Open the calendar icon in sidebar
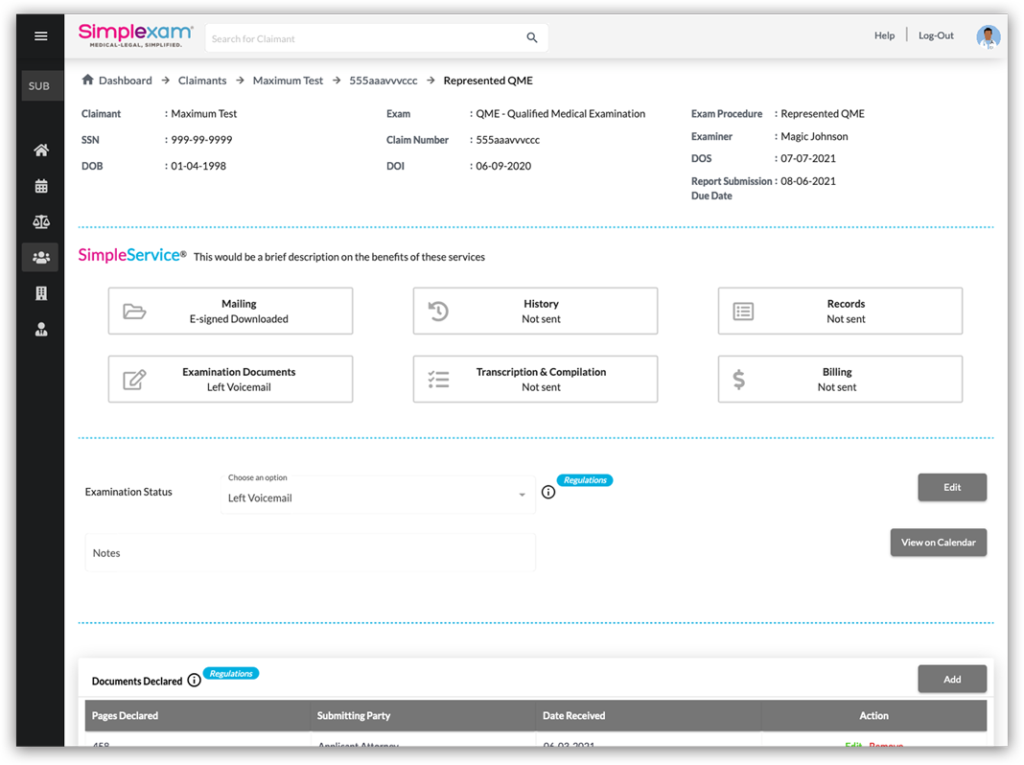The height and width of the screenshot is (765, 1024). [41, 186]
